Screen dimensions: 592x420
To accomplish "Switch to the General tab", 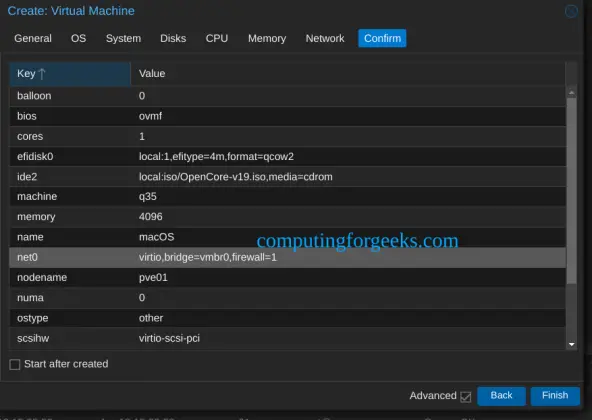I will point(33,39).
